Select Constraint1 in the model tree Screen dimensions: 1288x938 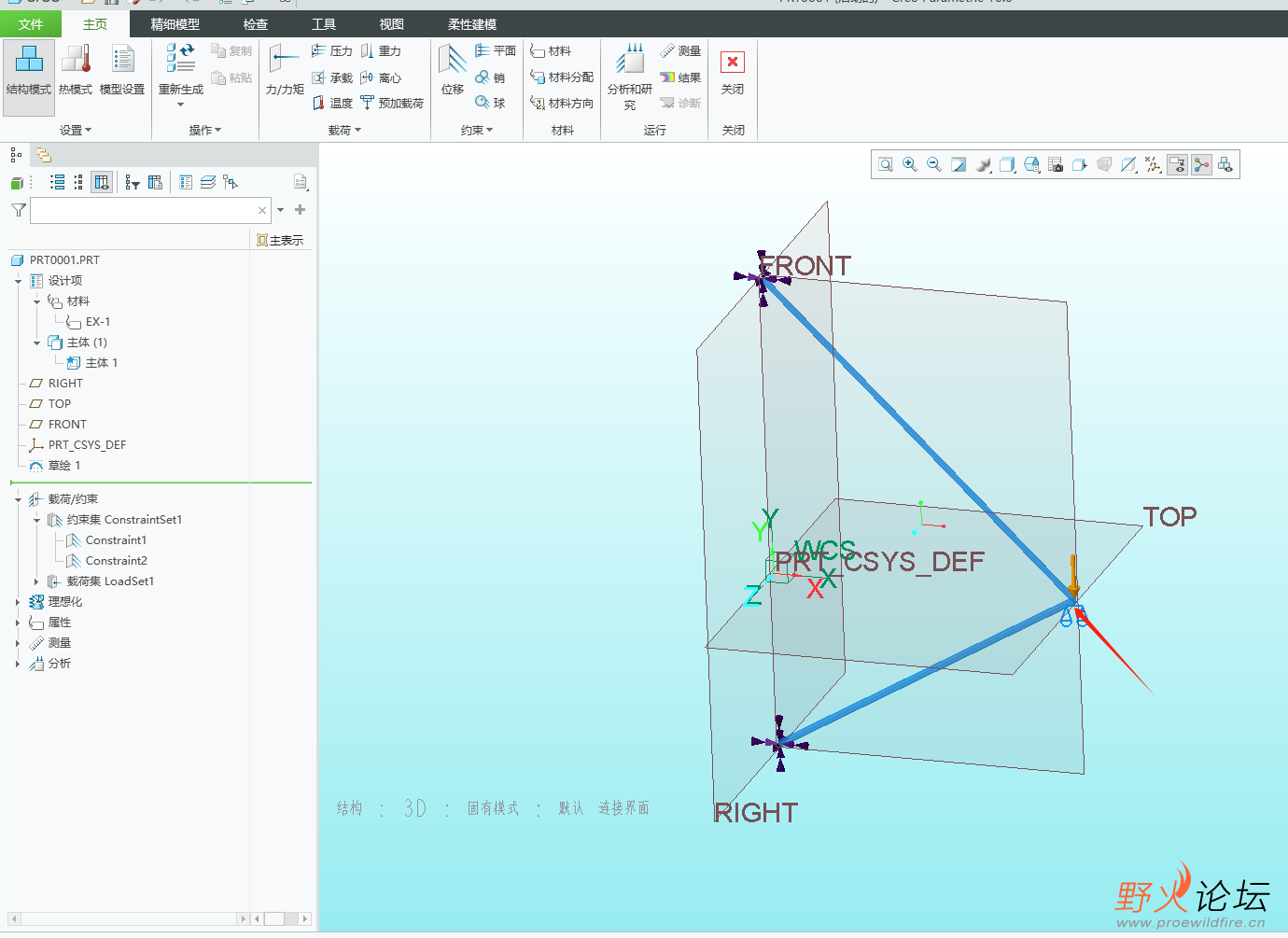[116, 540]
